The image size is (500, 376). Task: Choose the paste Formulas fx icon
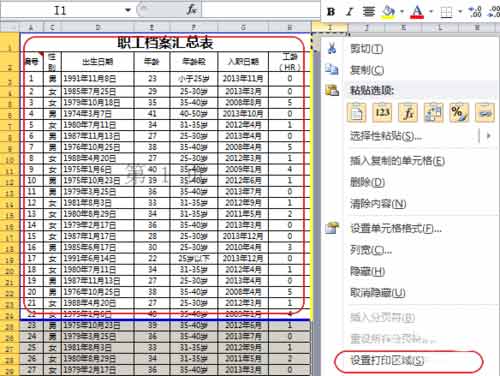(408, 112)
